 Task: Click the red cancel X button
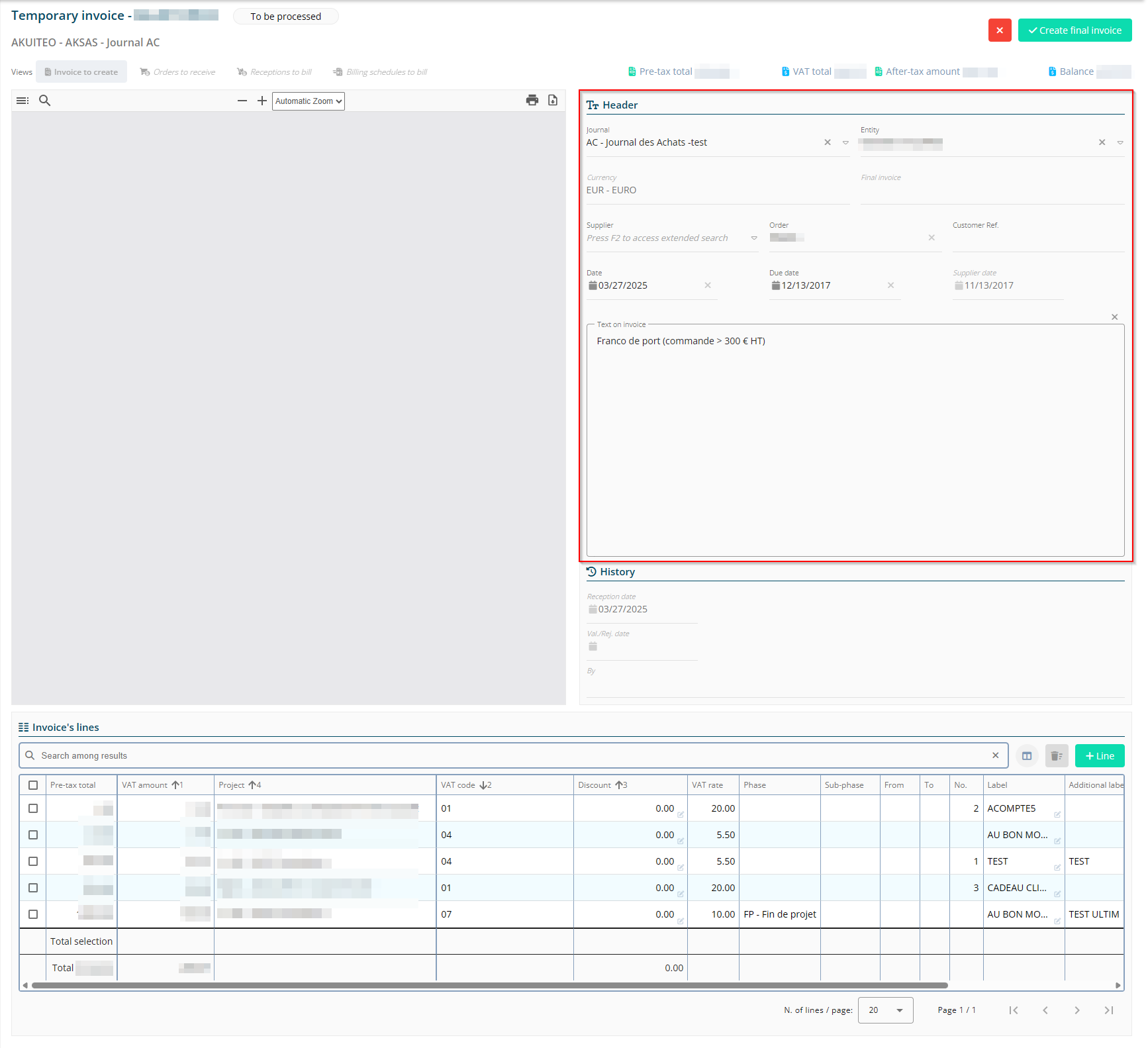click(1000, 30)
